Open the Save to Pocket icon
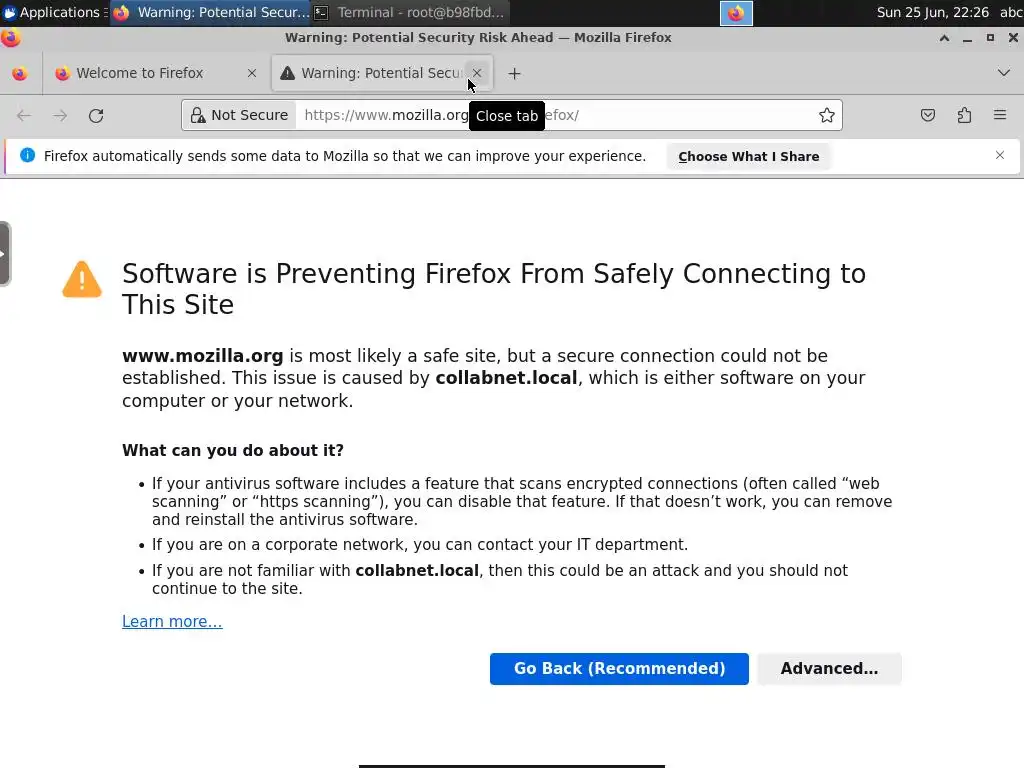The image size is (1024, 768). [x=928, y=115]
